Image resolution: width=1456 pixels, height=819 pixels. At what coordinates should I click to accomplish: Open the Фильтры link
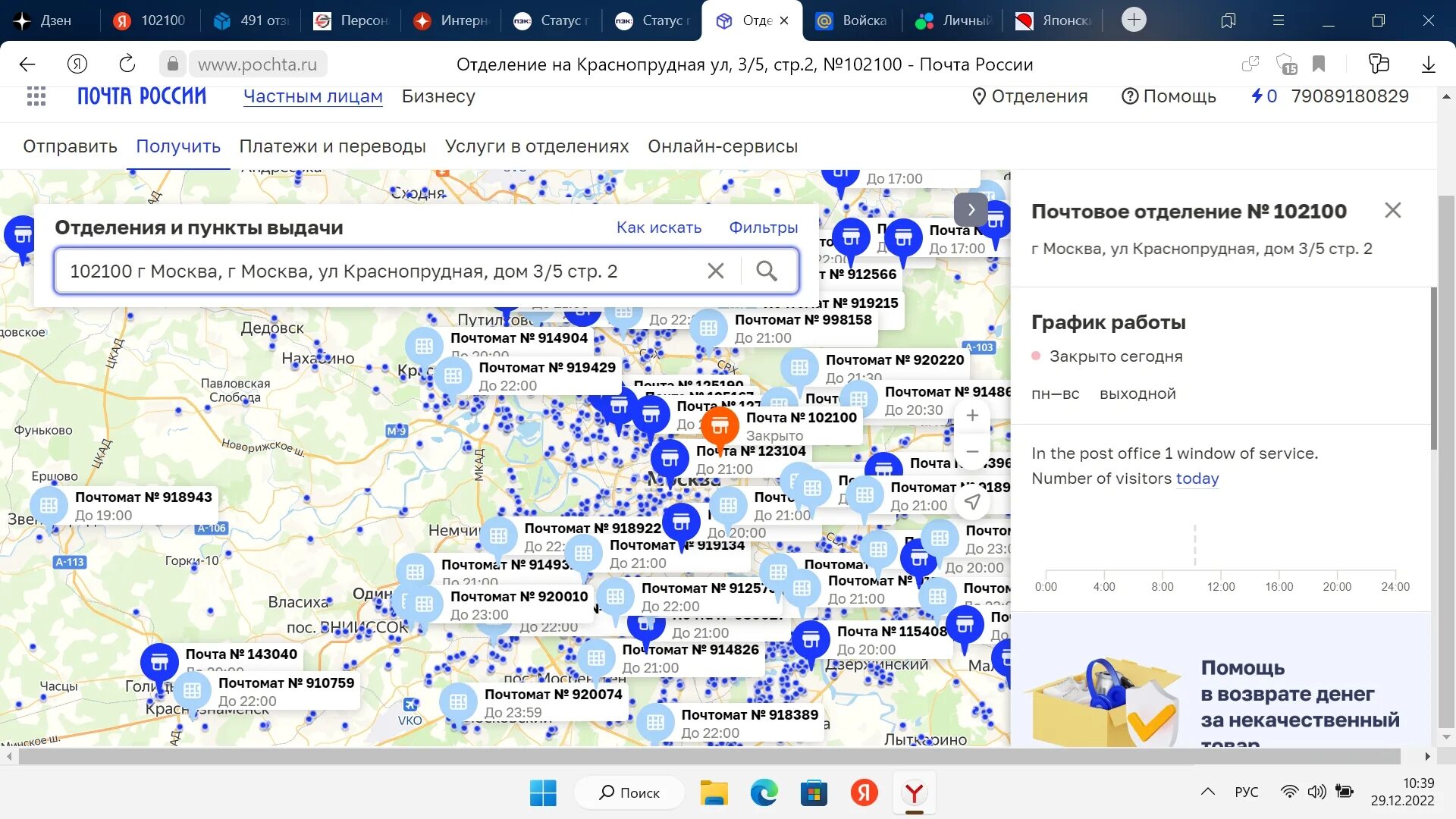[763, 227]
